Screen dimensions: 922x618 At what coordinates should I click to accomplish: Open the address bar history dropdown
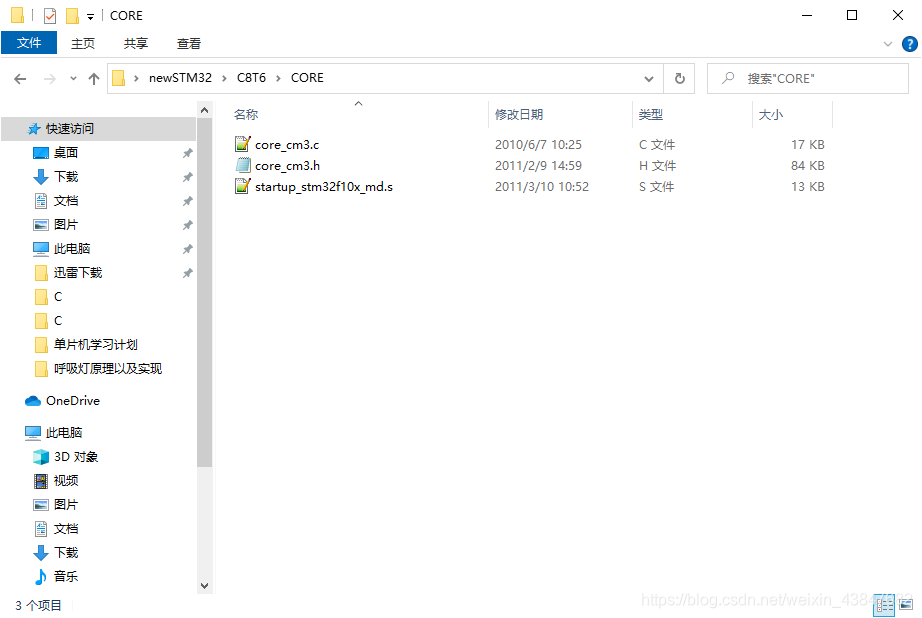[649, 79]
